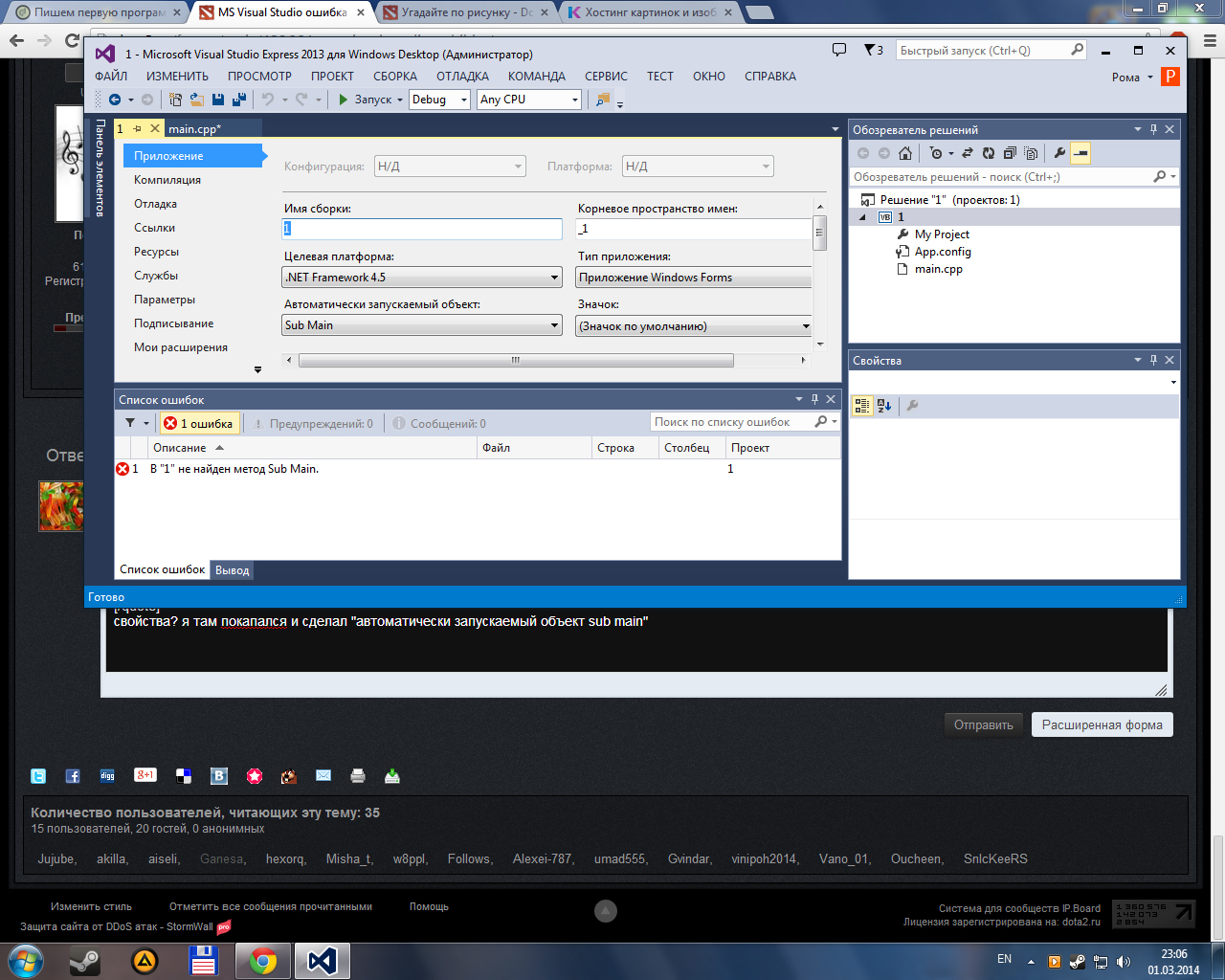Viewport: 1225px width, 980px height.
Task: Collapse project '1' node in Solution Explorer
Action: point(862,217)
